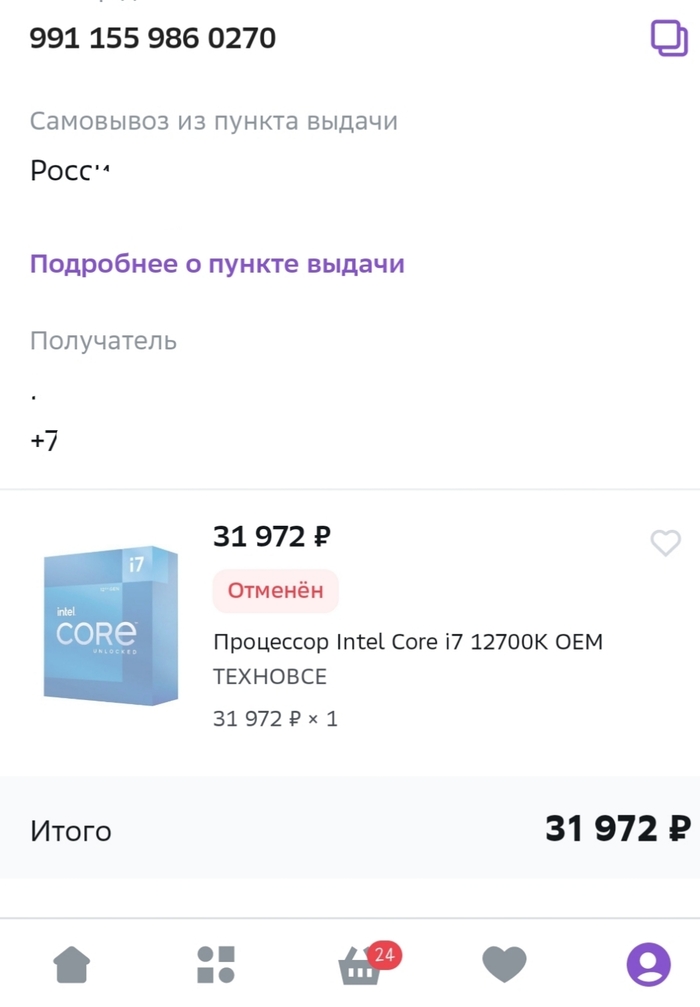Open seller ТЕХНОВСЕ page
700x1007 pixels.
[270, 677]
